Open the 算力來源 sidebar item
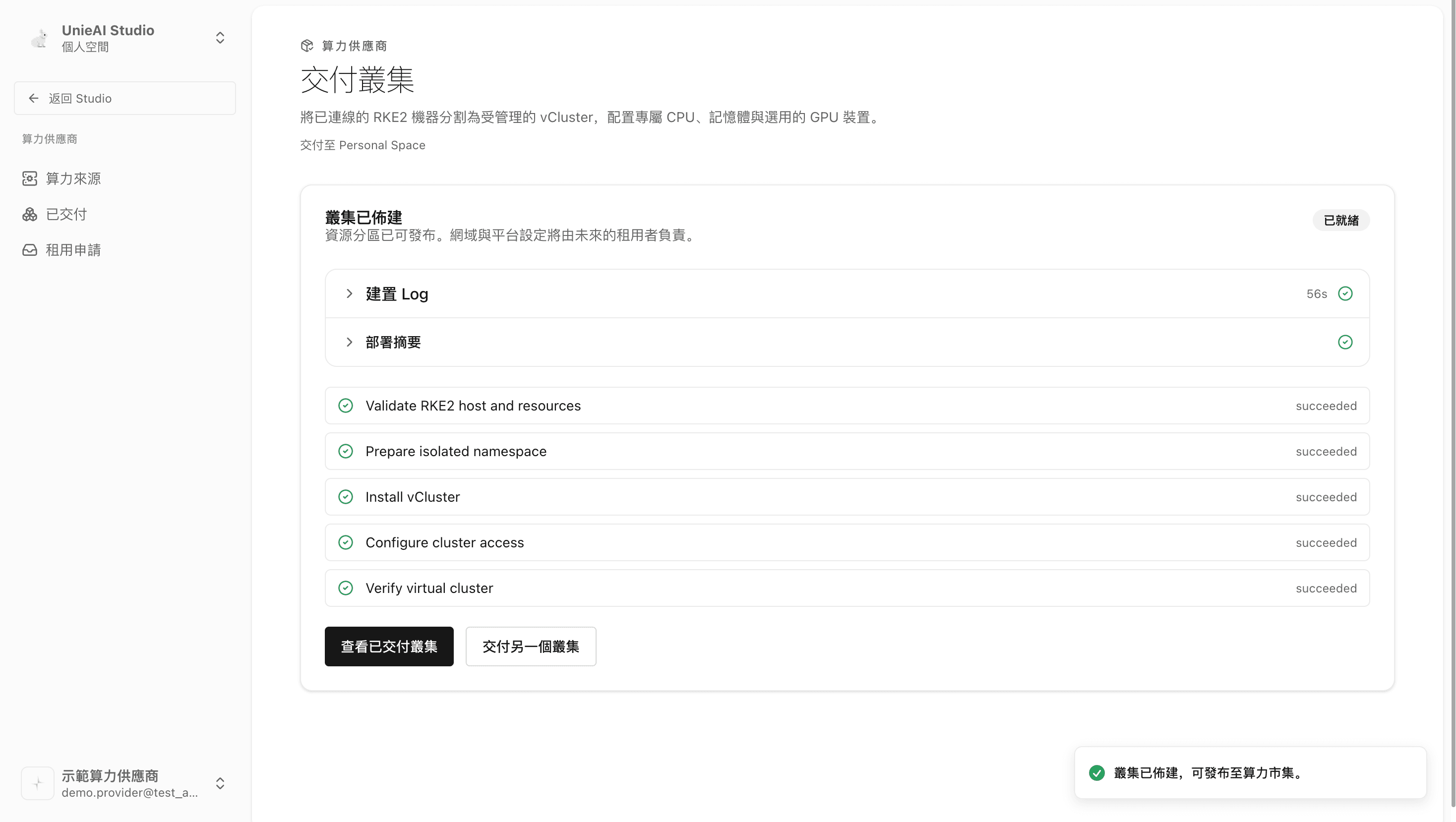1456x822 pixels. pos(125,178)
